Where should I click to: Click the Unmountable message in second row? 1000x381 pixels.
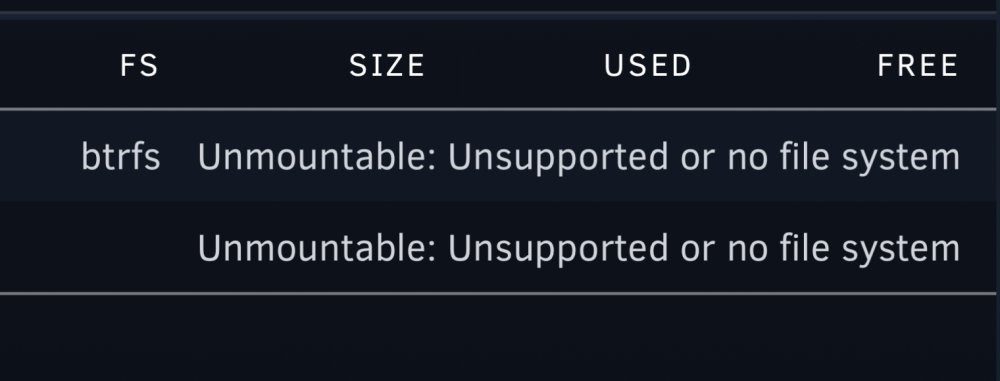pos(579,248)
